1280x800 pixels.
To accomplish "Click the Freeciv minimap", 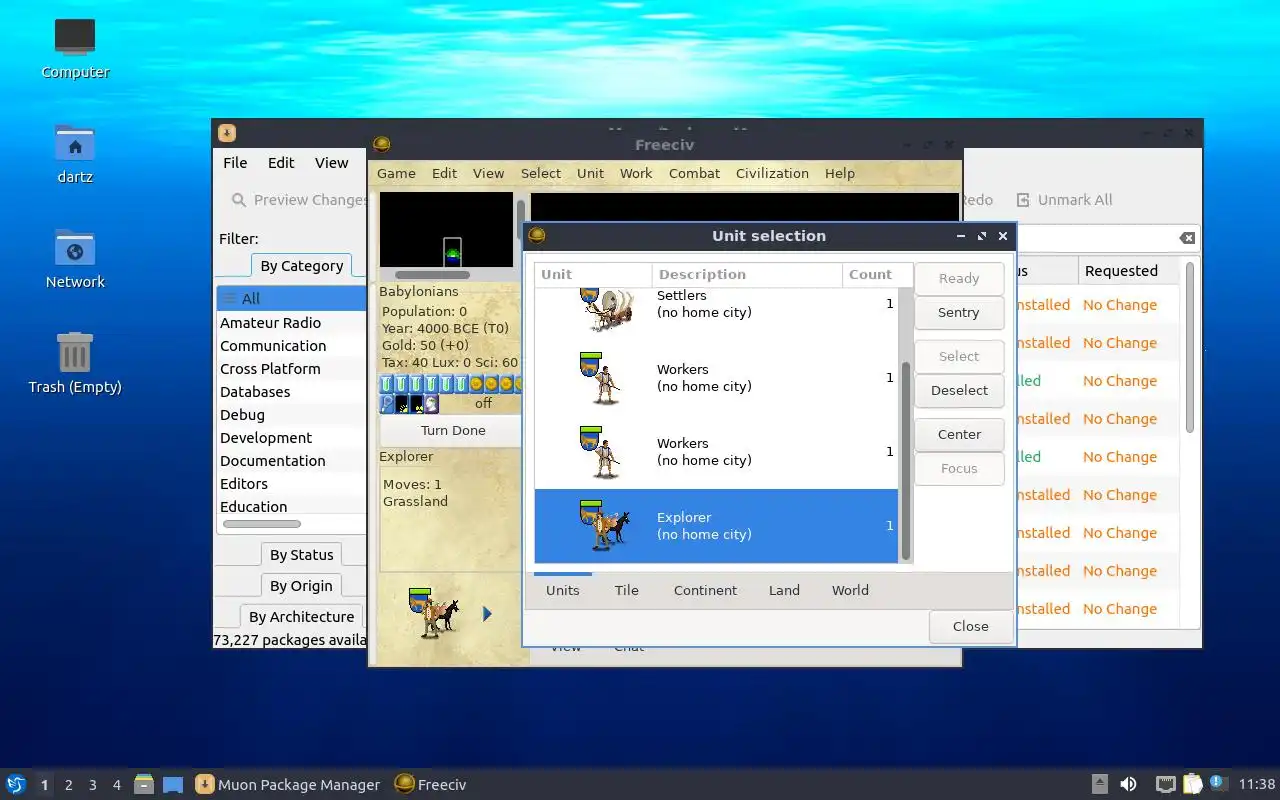I will click(446, 230).
